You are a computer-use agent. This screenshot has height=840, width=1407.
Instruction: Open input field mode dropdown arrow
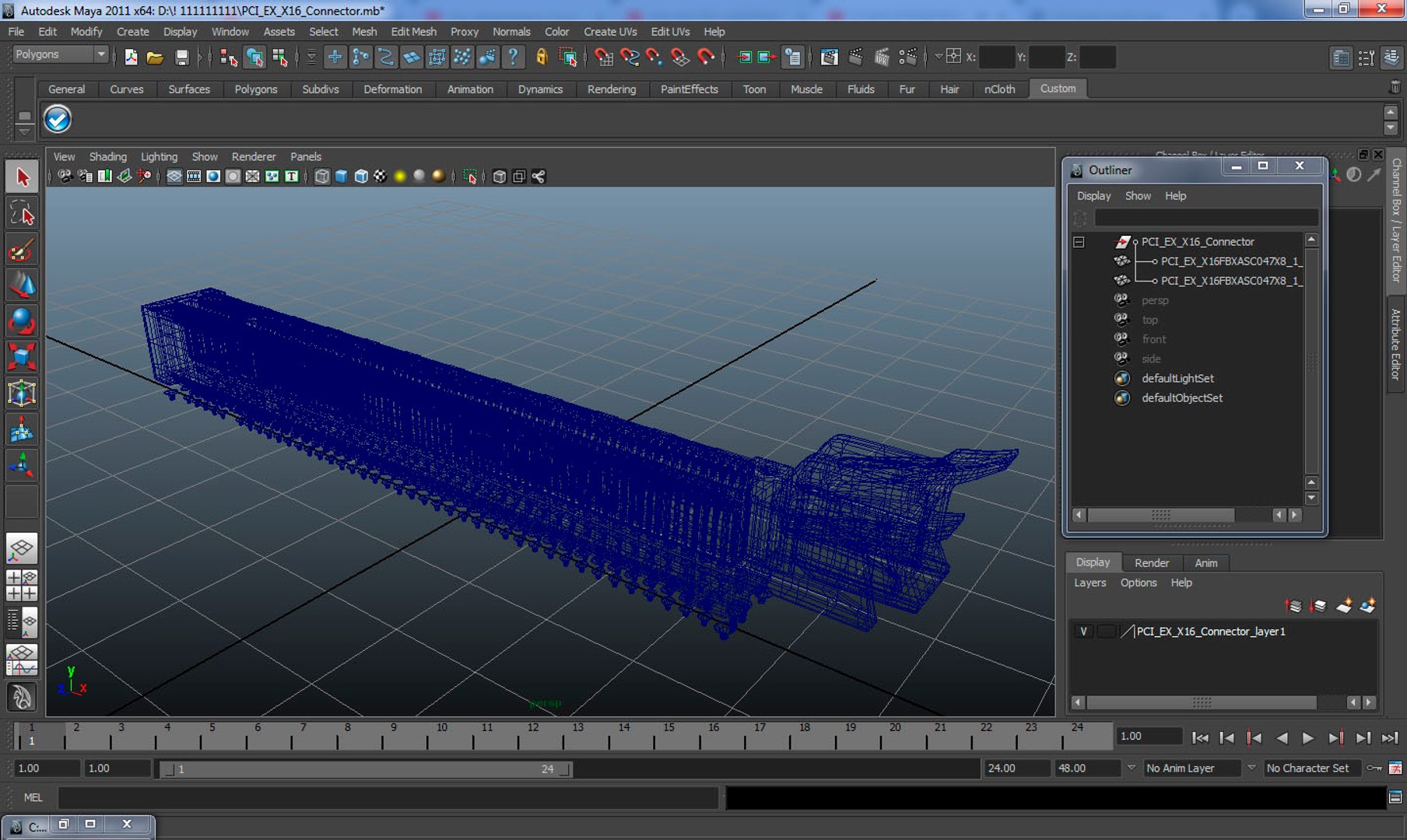939,56
